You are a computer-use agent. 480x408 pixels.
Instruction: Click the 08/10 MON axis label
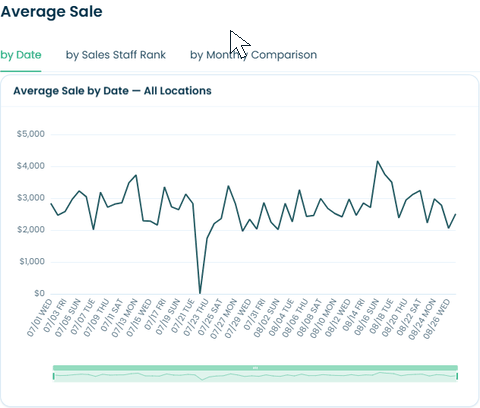pyautogui.click(x=323, y=318)
